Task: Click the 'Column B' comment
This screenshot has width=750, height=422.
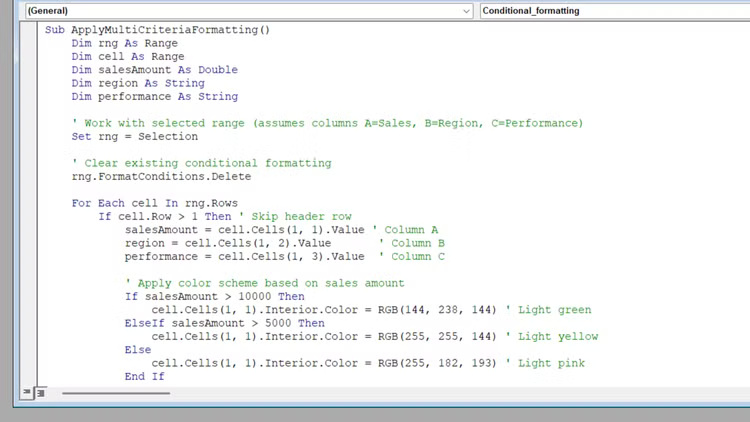Action: click(x=411, y=243)
